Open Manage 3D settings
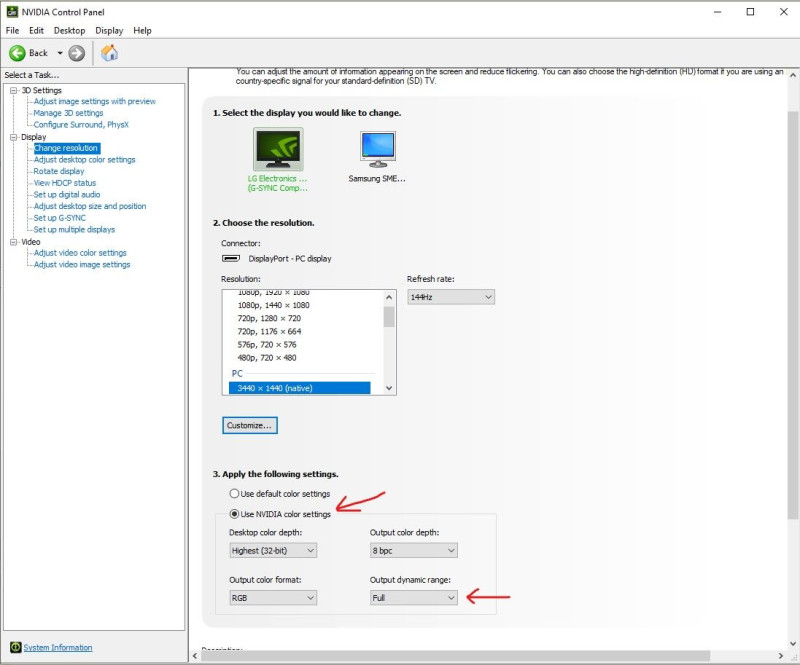The height and width of the screenshot is (665, 800). tap(68, 113)
